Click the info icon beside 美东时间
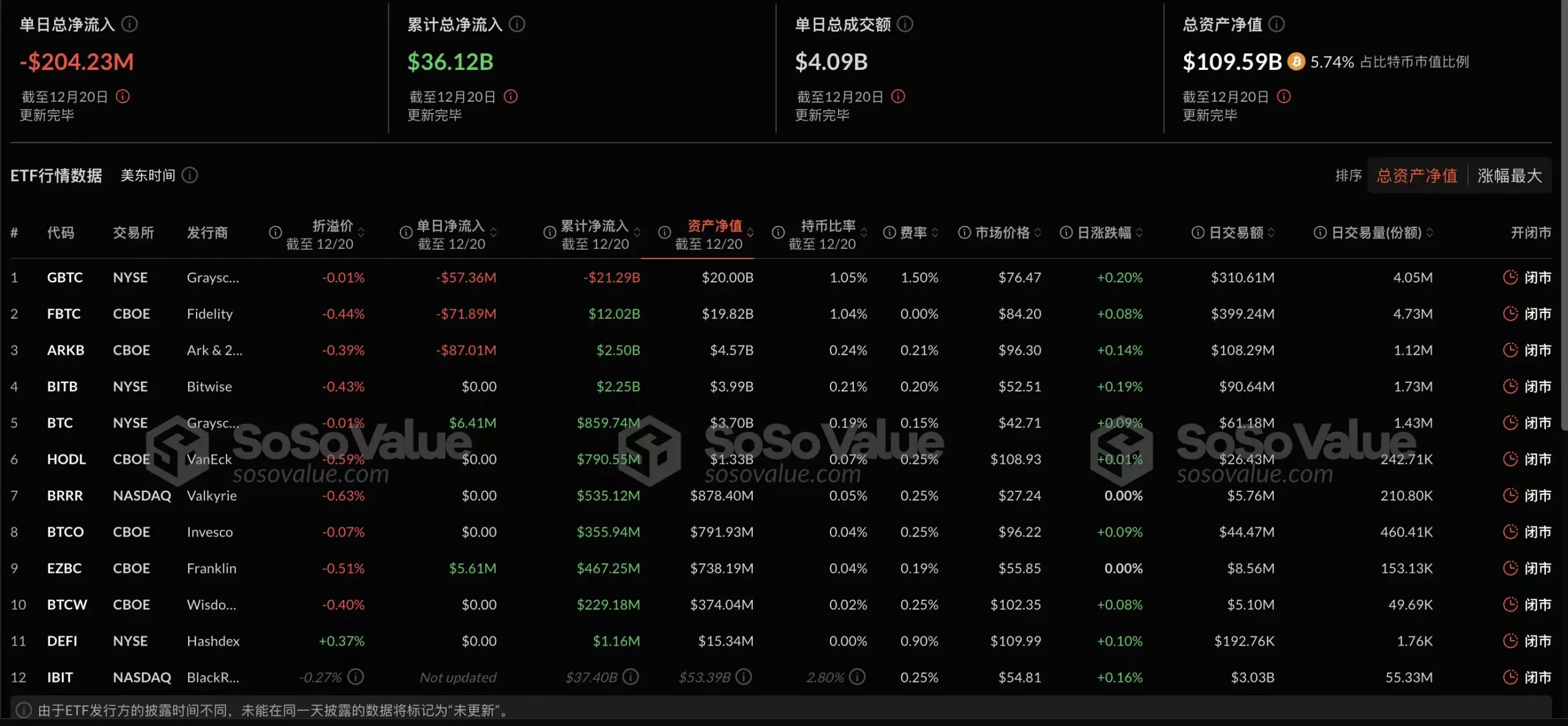This screenshot has height=726, width=1568. pyautogui.click(x=190, y=175)
